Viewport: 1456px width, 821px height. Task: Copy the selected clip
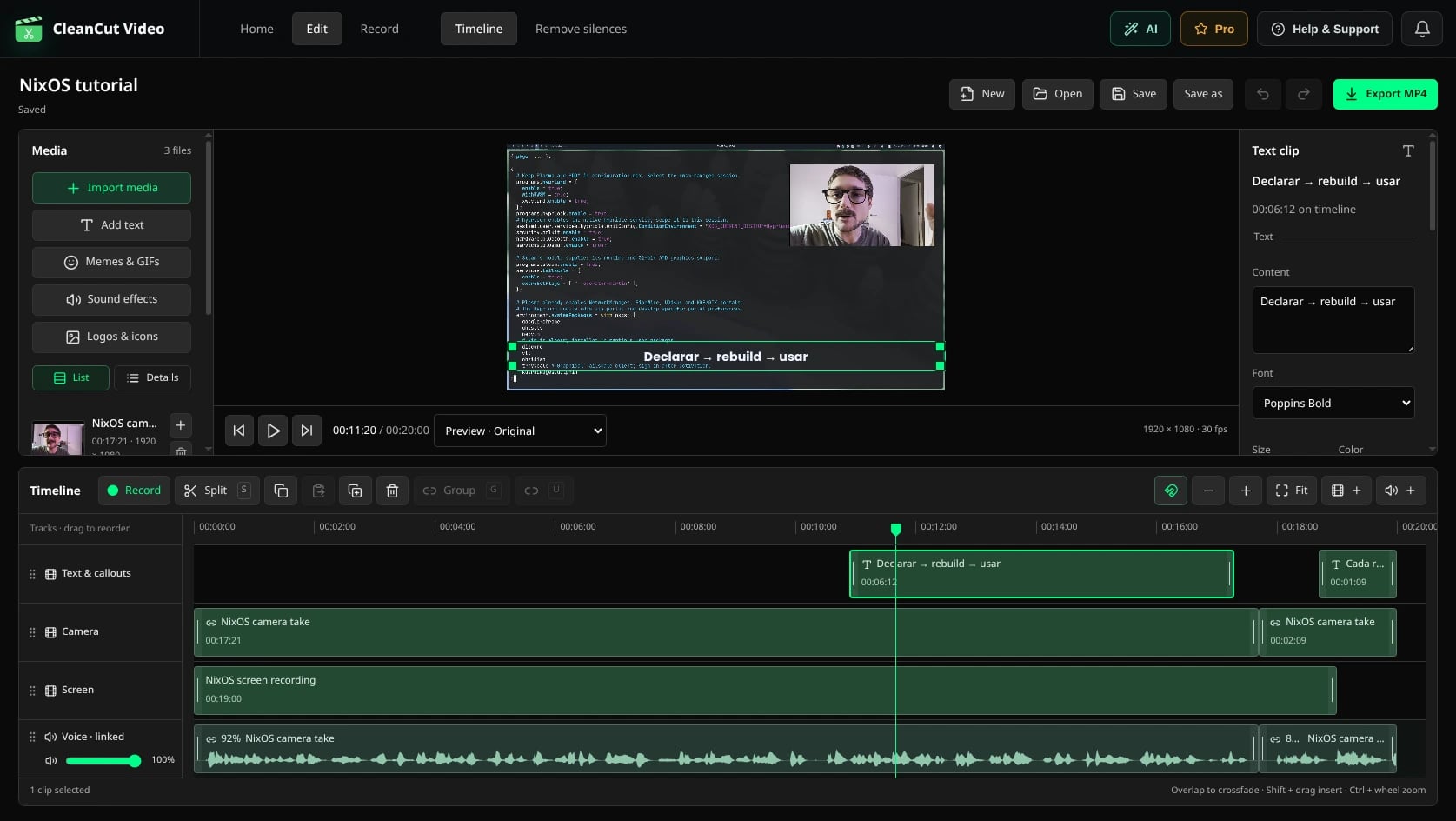click(281, 491)
